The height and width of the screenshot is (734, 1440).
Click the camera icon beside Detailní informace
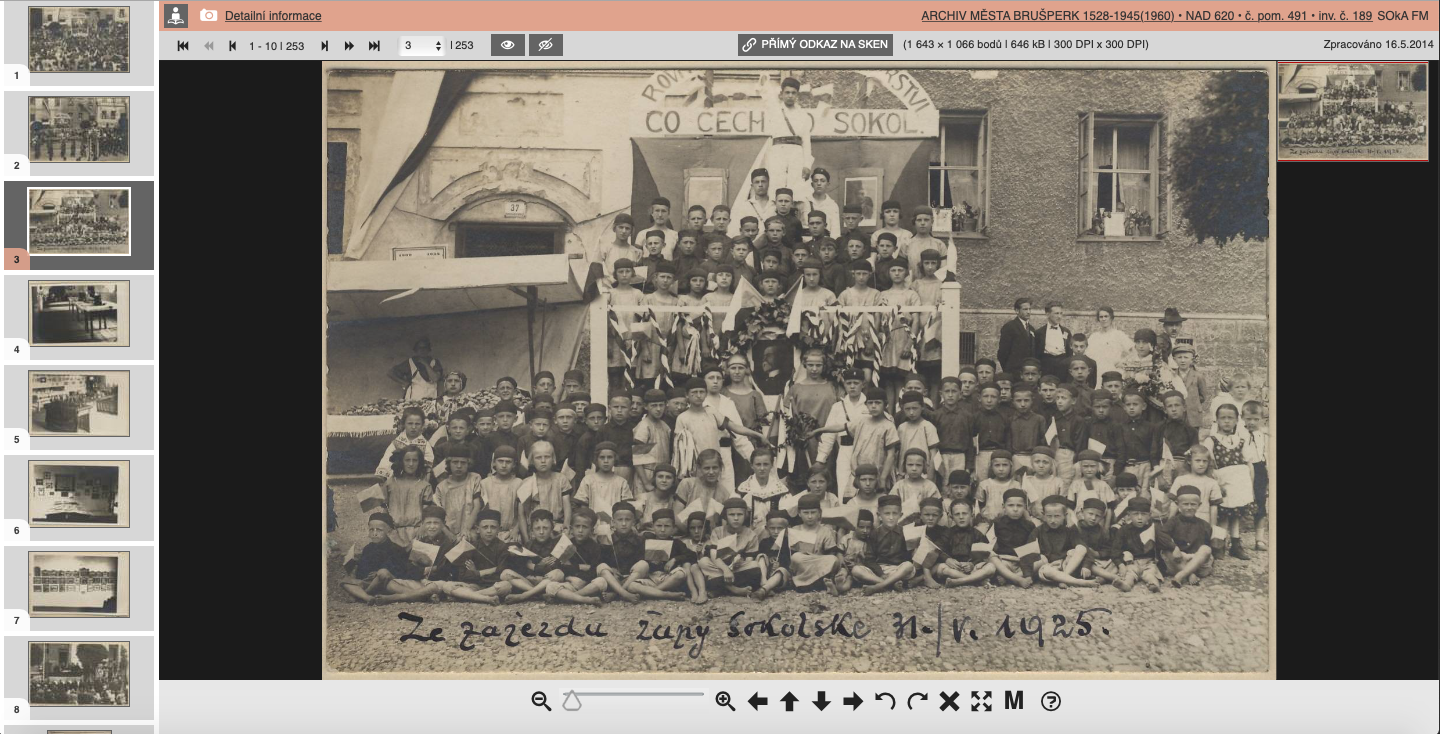tap(208, 16)
